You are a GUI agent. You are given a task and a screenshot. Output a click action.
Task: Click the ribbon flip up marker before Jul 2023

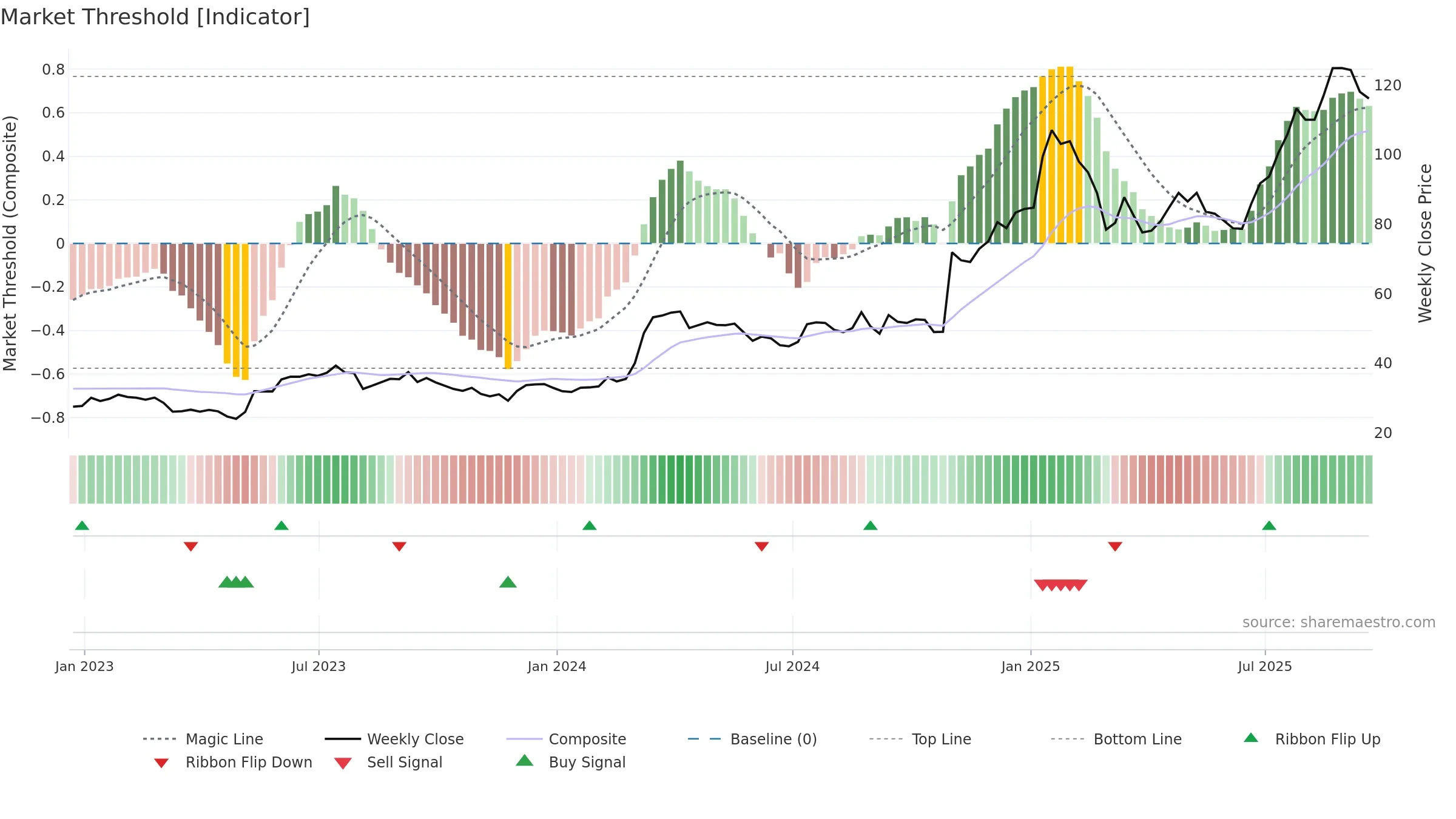tap(281, 525)
